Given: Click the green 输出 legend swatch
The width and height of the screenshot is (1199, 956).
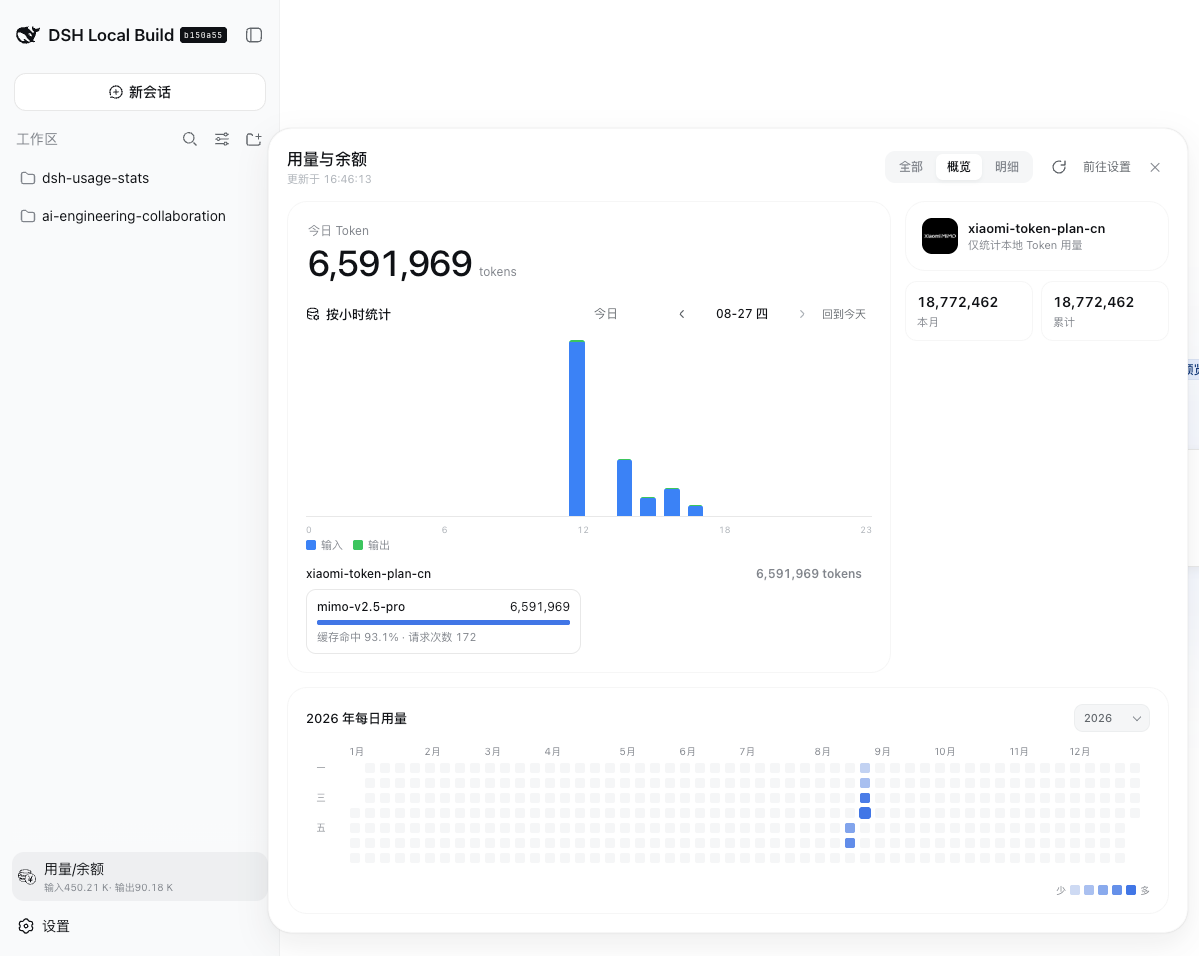Looking at the screenshot, I should [358, 545].
